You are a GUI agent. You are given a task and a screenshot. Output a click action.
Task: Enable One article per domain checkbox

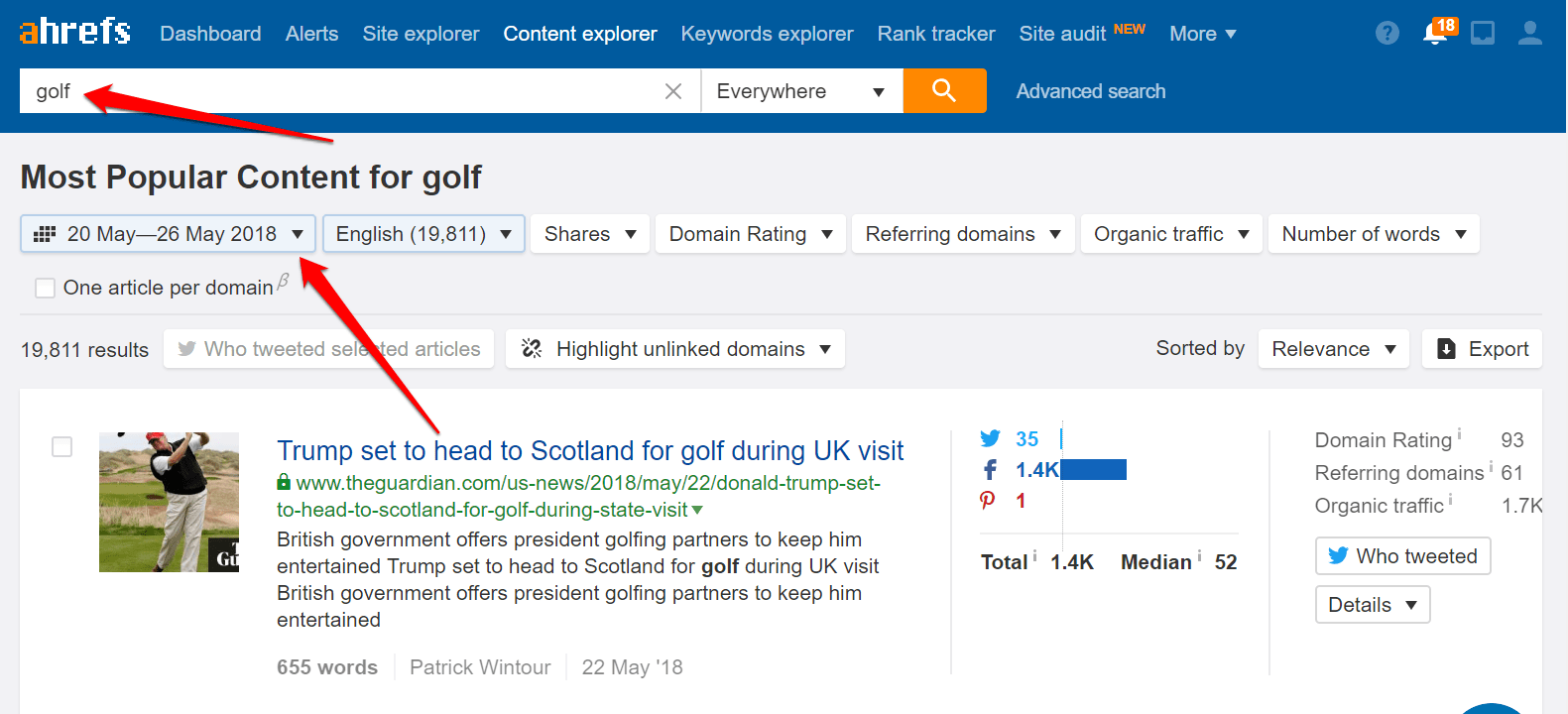(45, 288)
